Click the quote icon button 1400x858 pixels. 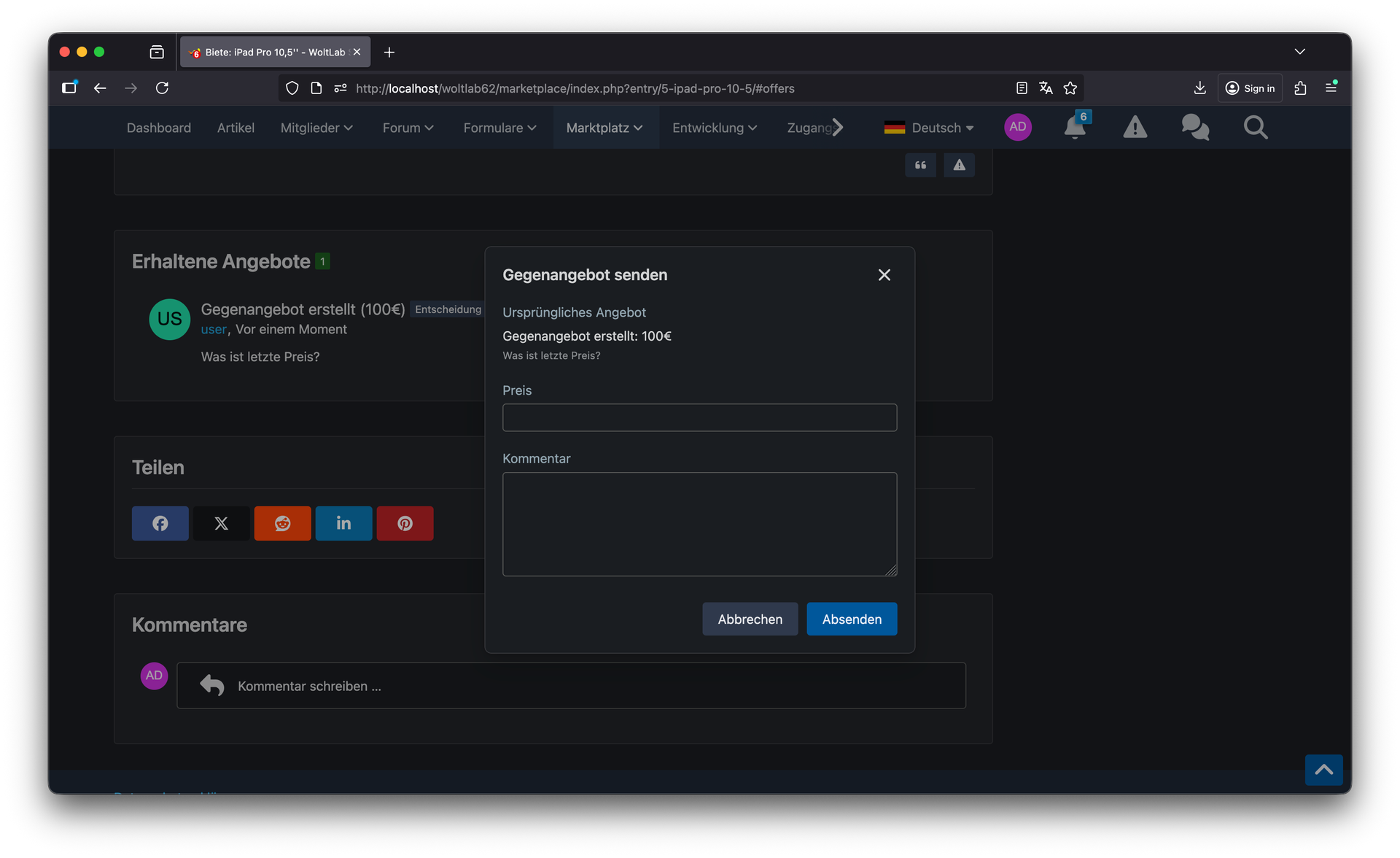click(x=920, y=165)
